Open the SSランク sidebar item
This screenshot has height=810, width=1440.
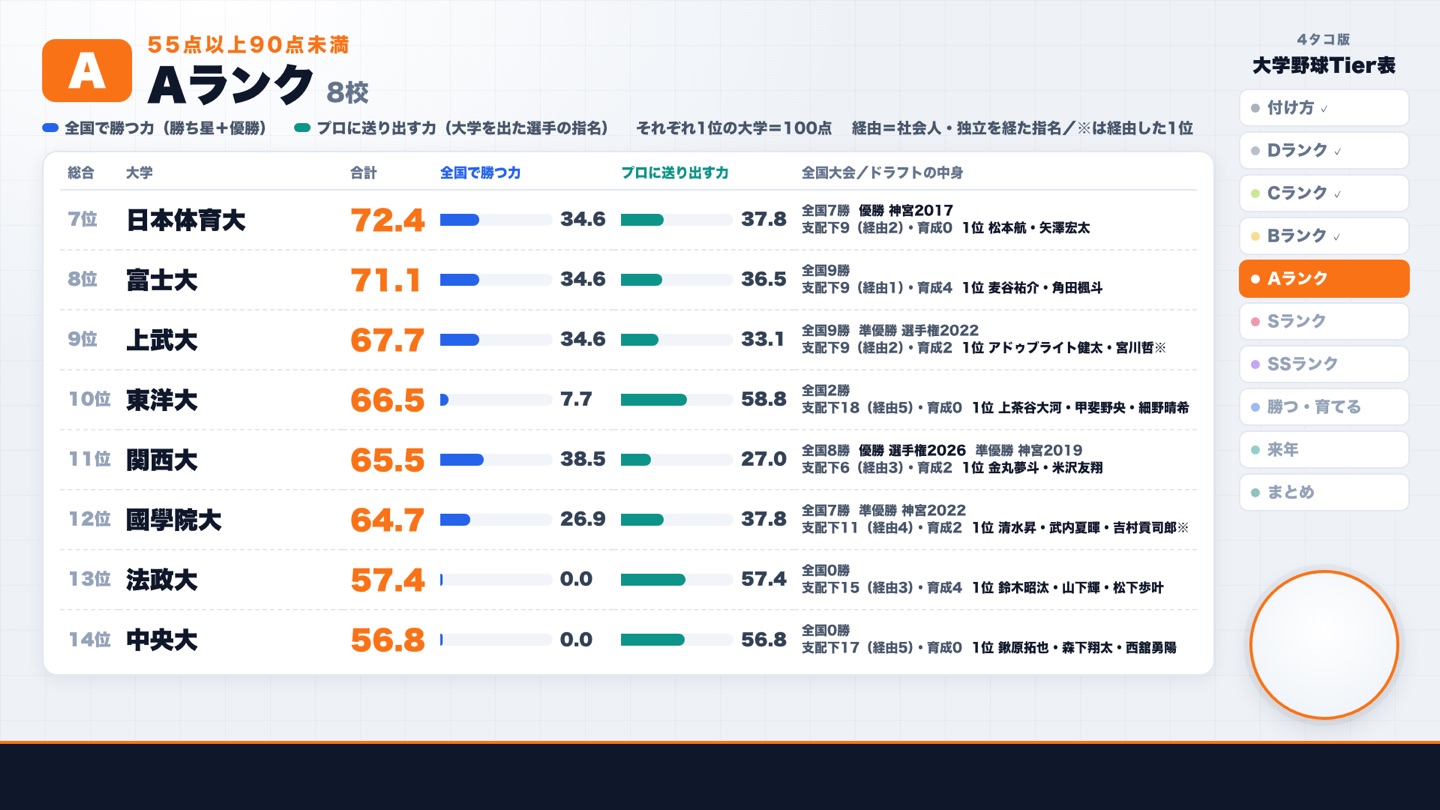(x=1323, y=364)
